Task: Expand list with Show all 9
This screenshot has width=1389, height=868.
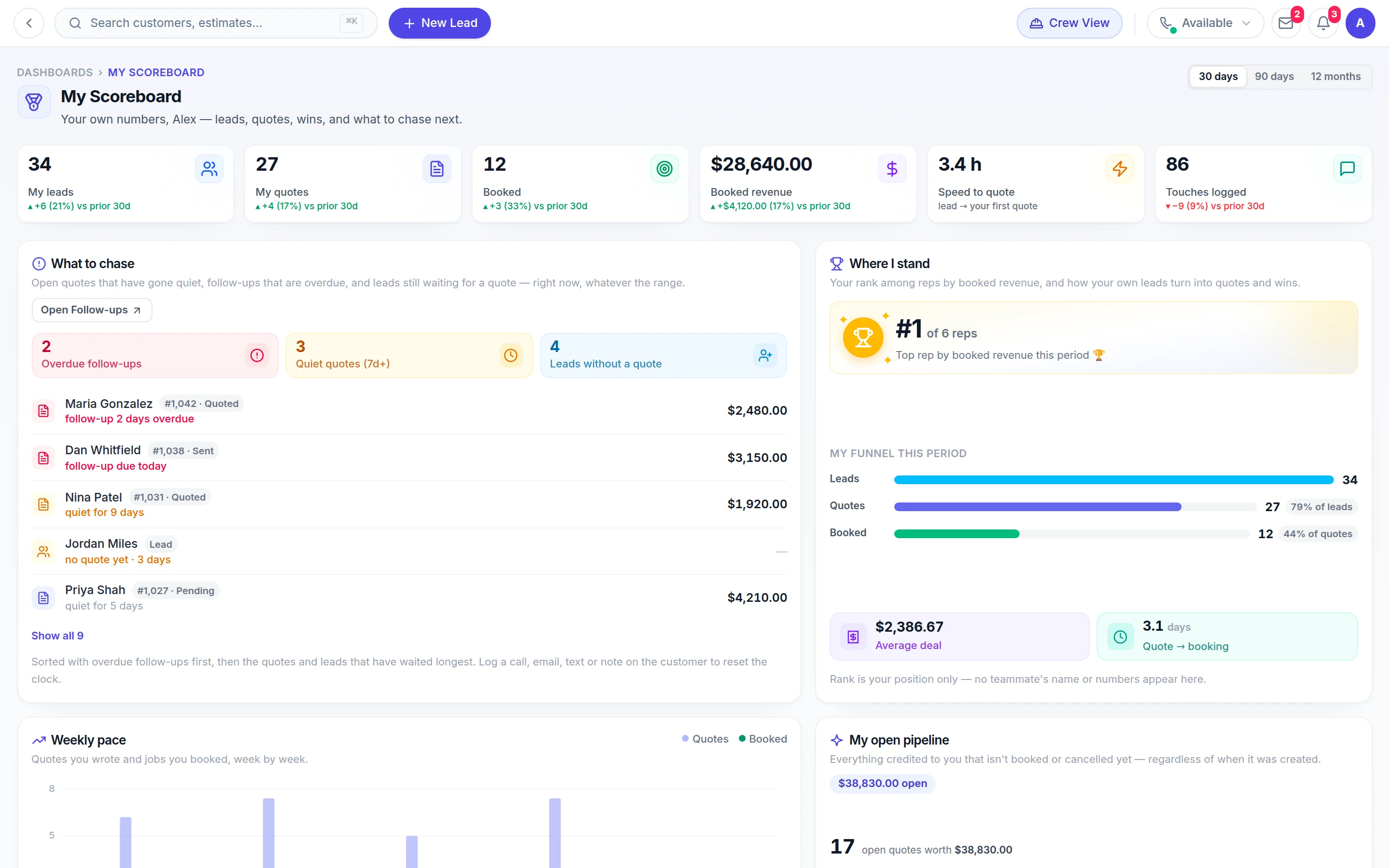Action: tap(57, 636)
